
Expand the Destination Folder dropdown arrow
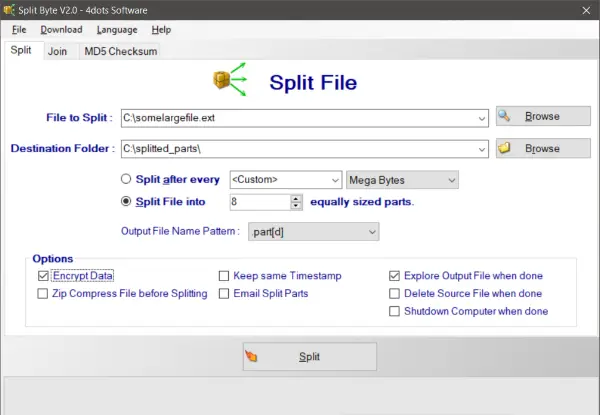[x=482, y=149]
